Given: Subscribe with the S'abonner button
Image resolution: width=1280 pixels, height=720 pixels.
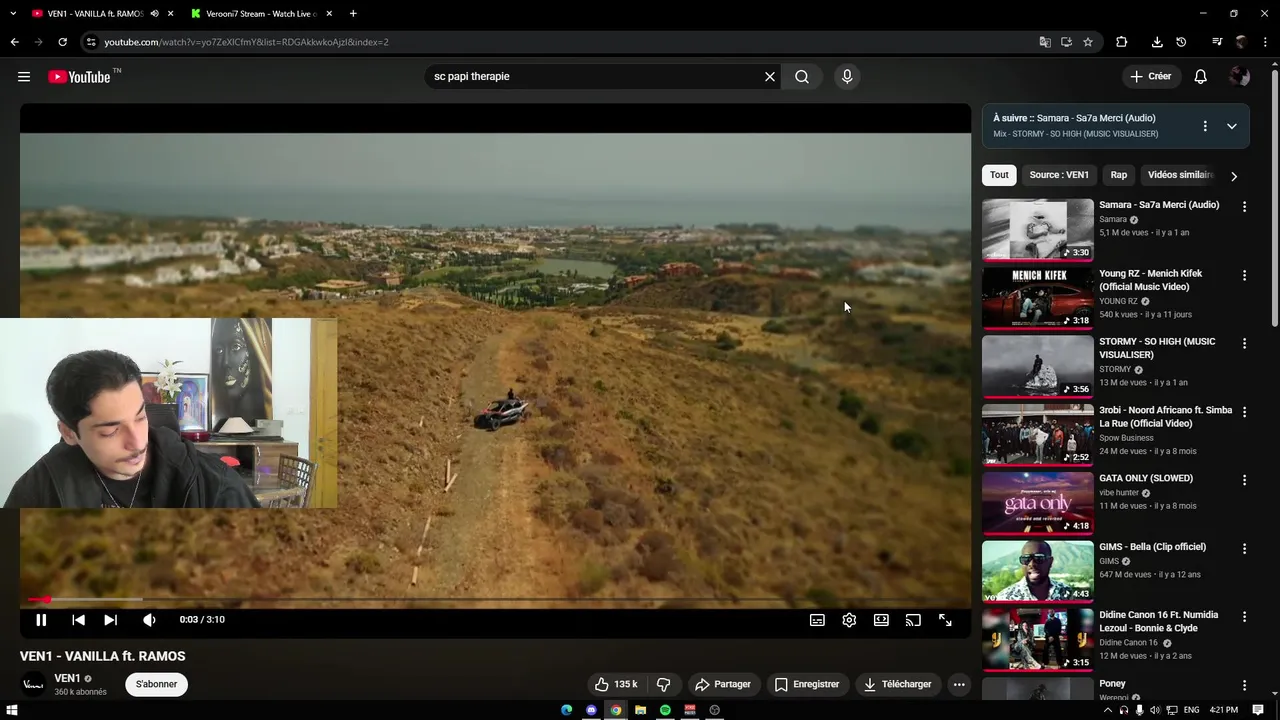Looking at the screenshot, I should (x=156, y=684).
